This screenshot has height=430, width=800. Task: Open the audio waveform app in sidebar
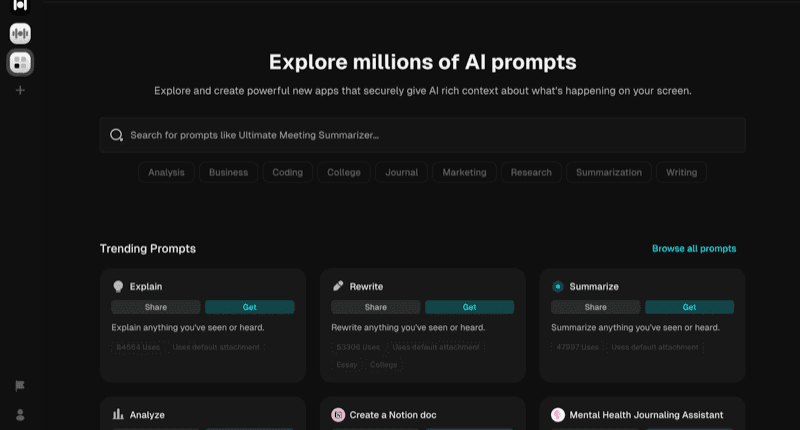20,34
